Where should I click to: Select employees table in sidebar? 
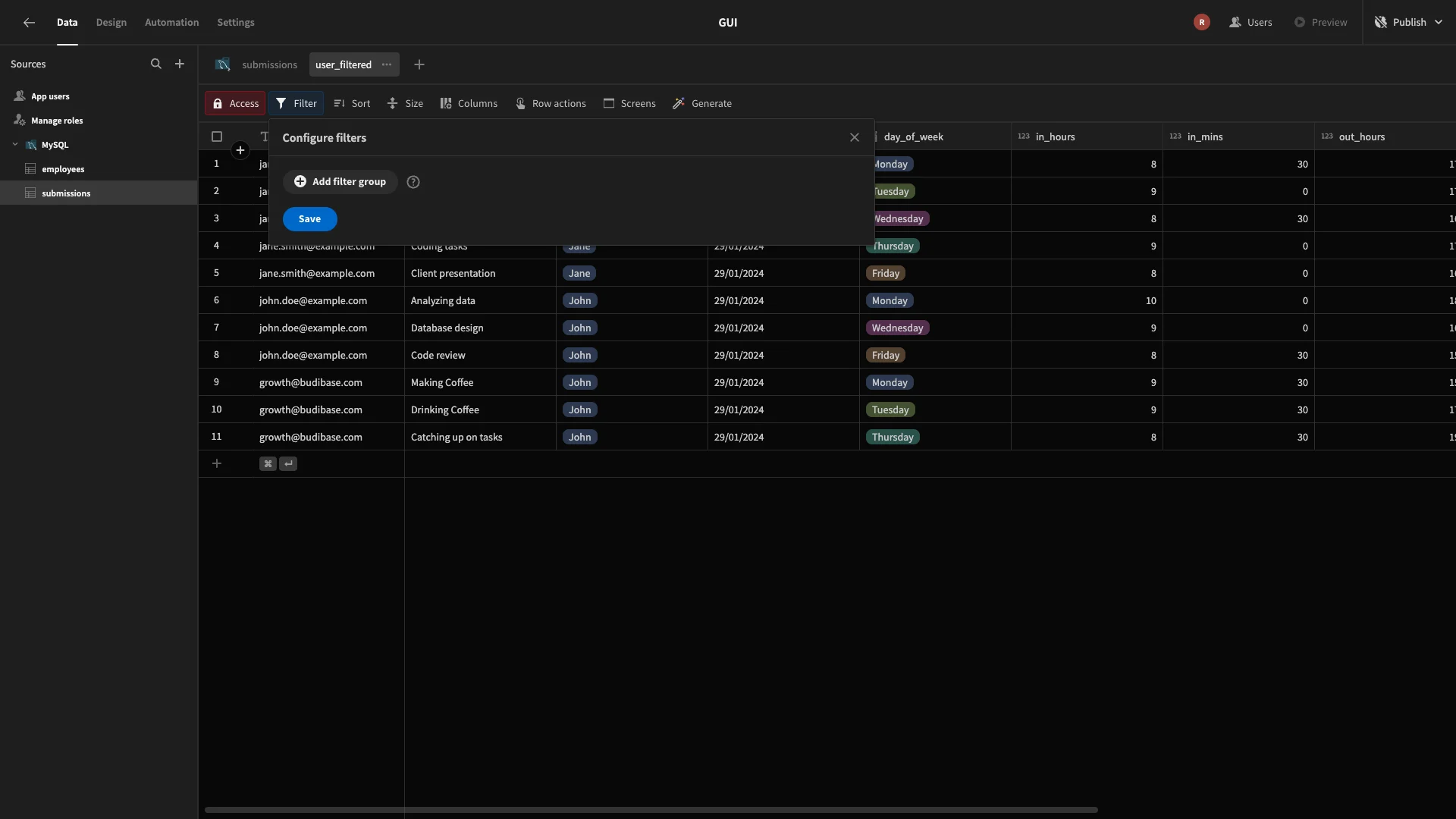point(63,169)
